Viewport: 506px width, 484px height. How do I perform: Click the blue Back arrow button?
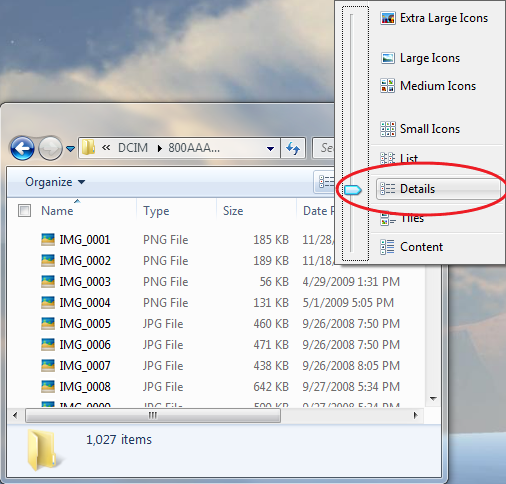click(x=22, y=148)
